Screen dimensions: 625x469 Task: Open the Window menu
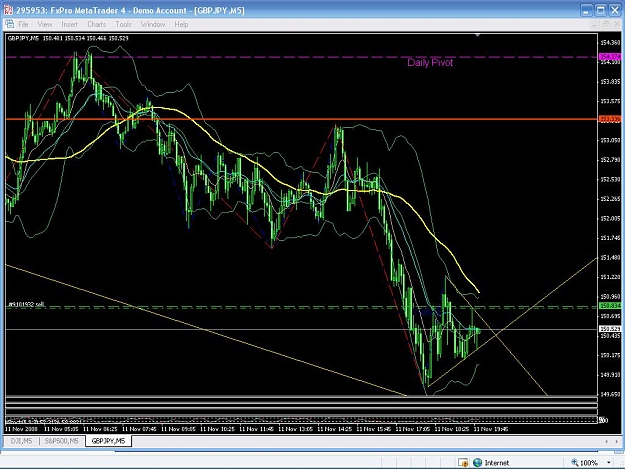coord(153,24)
